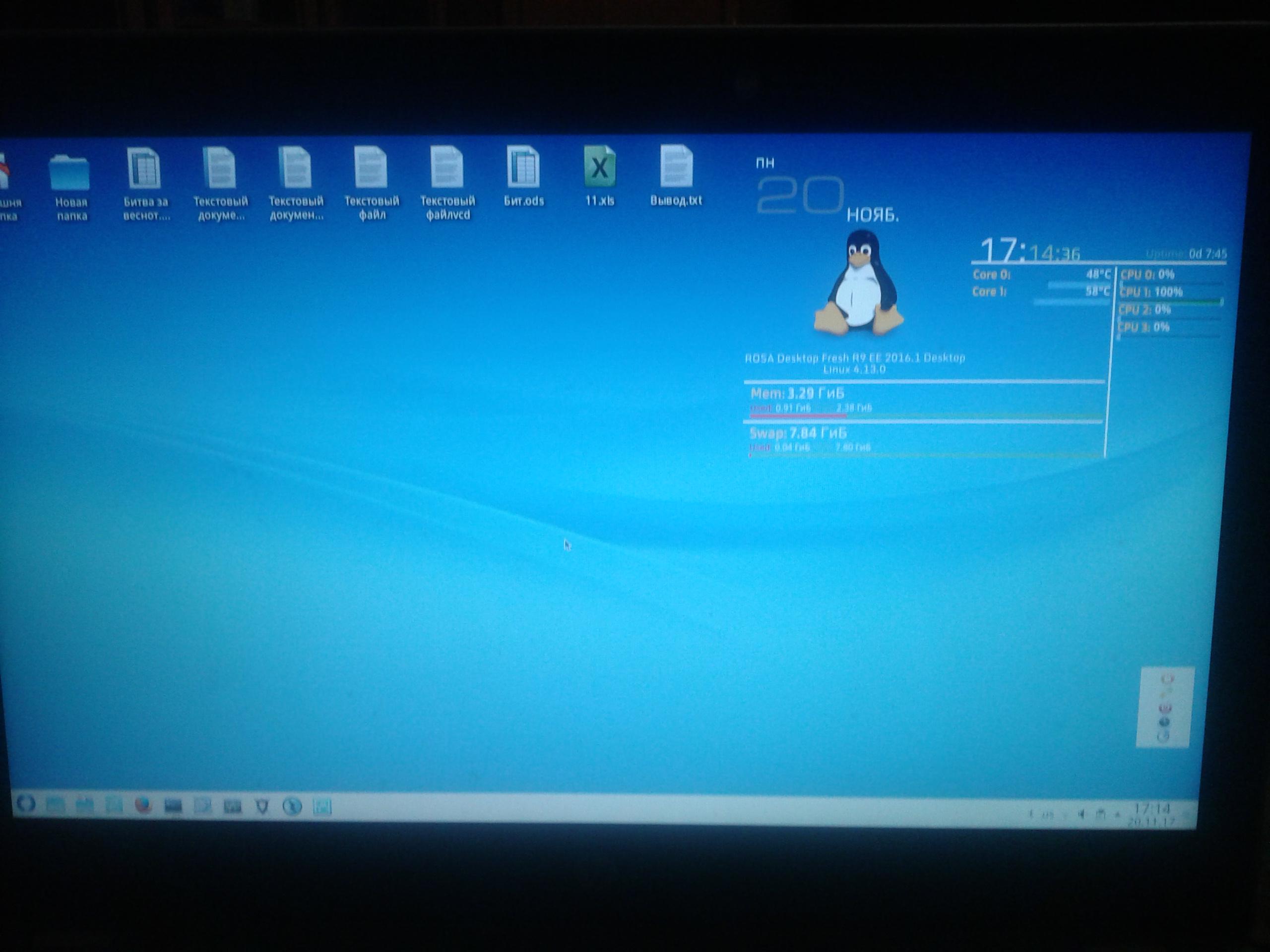Select the Битва за веснот desktop file

(x=143, y=169)
